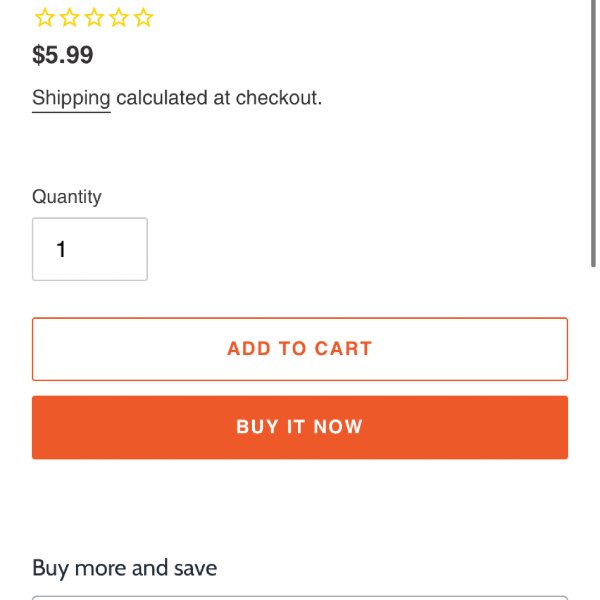The height and width of the screenshot is (600, 600).
Task: Choose the fourth rating star
Action: (119, 18)
